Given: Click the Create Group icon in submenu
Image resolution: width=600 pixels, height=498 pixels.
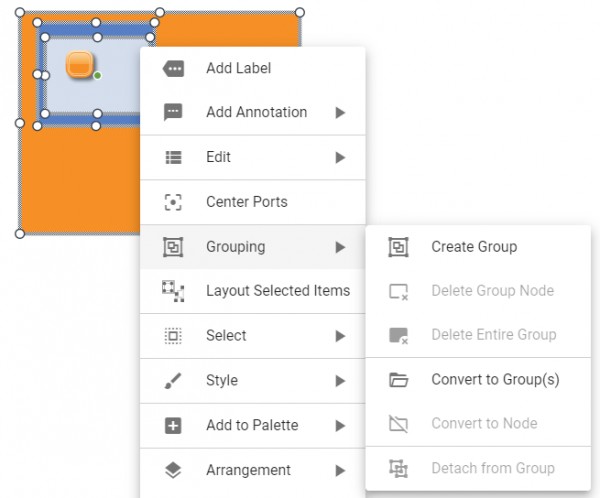Looking at the screenshot, I should click(398, 247).
